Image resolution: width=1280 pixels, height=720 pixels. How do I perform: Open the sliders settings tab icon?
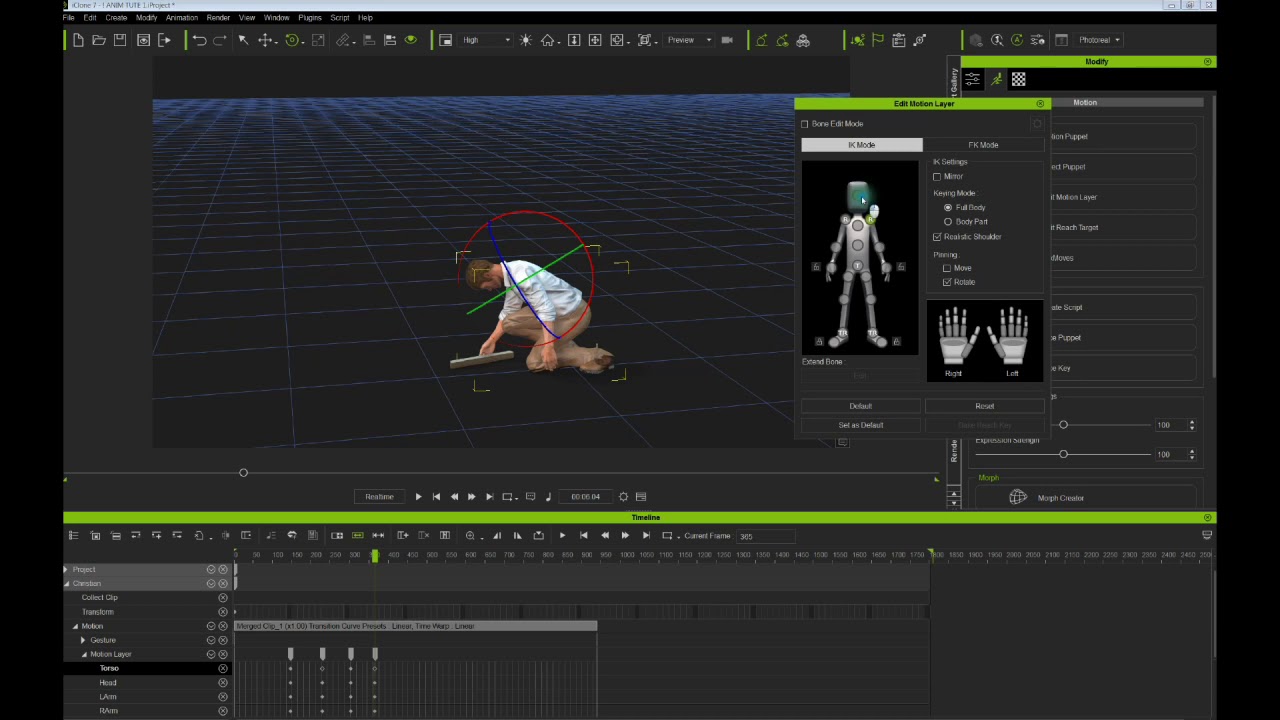(972, 79)
